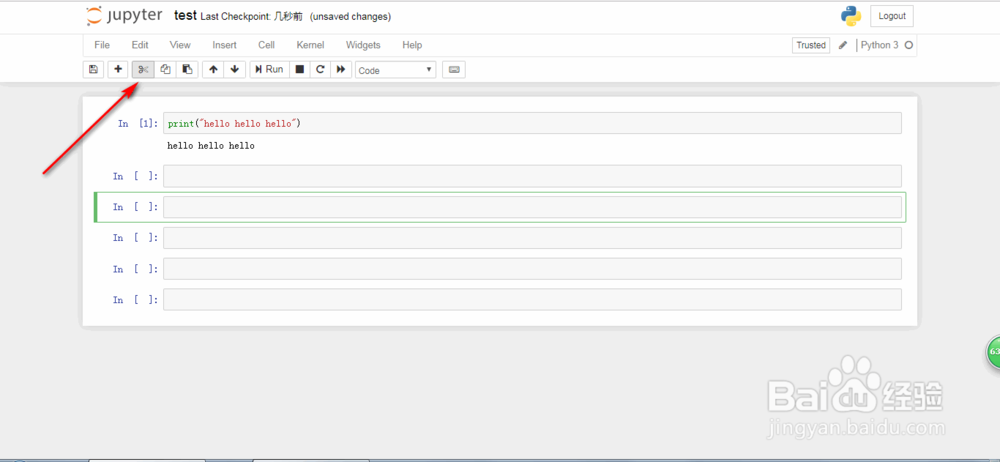Restart kernel and rerun all fast-forward icon
1000x462 pixels.
tap(341, 70)
